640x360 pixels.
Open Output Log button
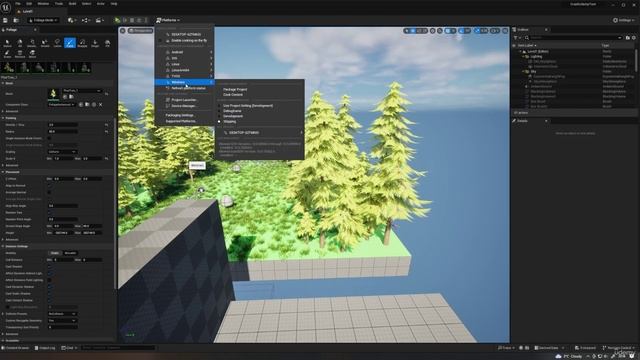(x=45, y=348)
